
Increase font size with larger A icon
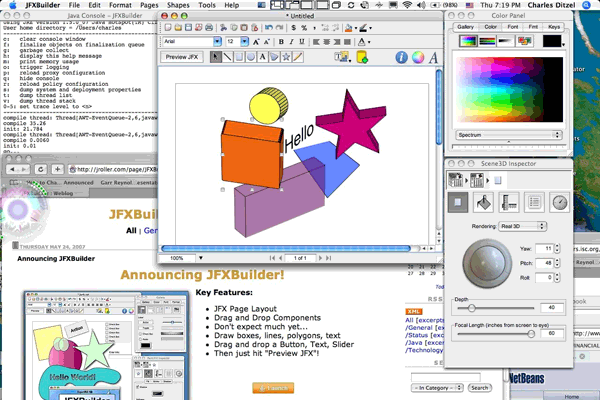pos(256,42)
